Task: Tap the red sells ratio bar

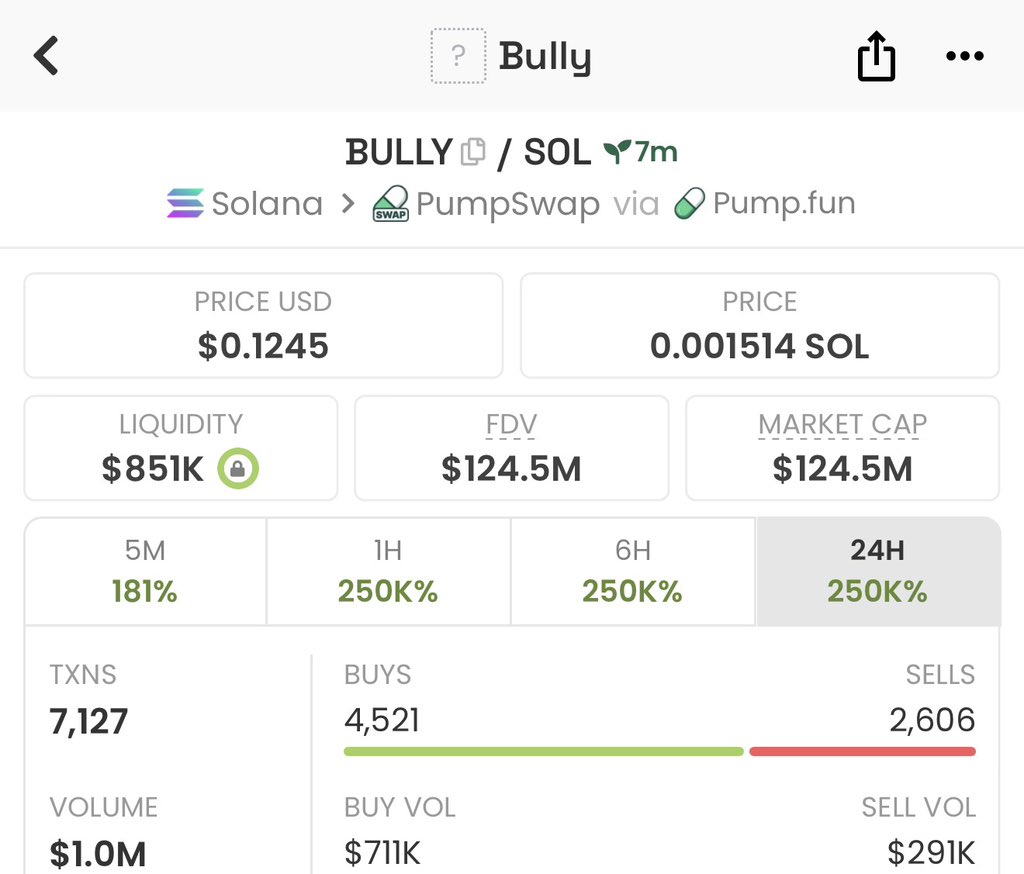Action: tap(863, 752)
